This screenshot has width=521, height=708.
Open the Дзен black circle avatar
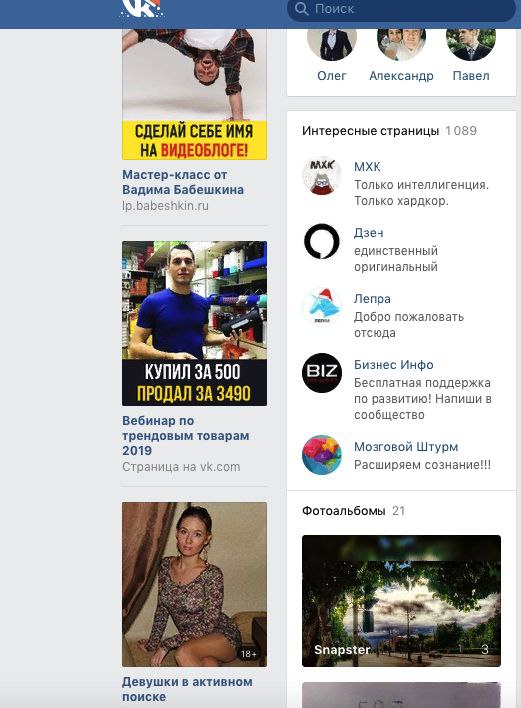[321, 242]
